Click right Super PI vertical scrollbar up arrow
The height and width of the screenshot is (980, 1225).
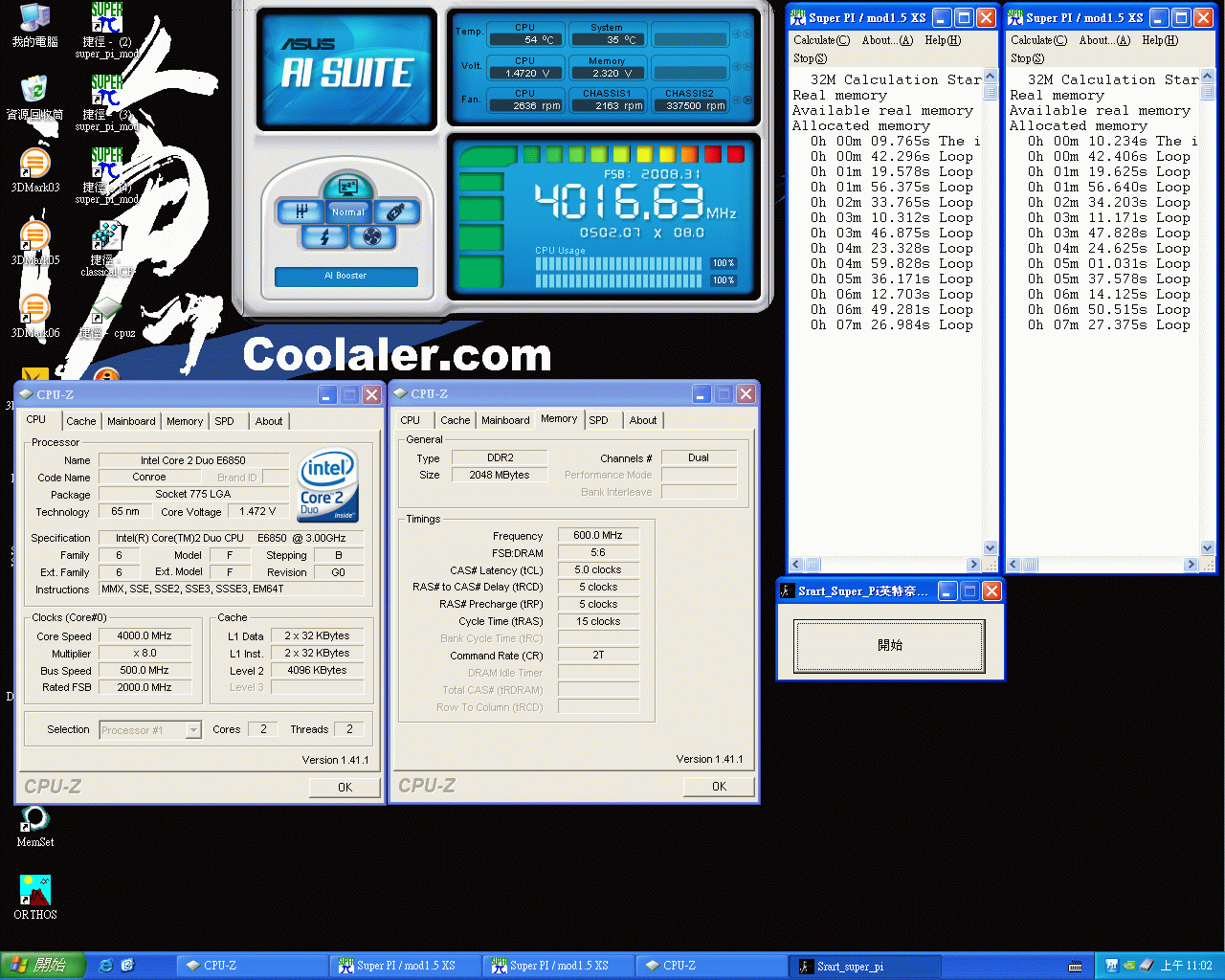pyautogui.click(x=1207, y=77)
